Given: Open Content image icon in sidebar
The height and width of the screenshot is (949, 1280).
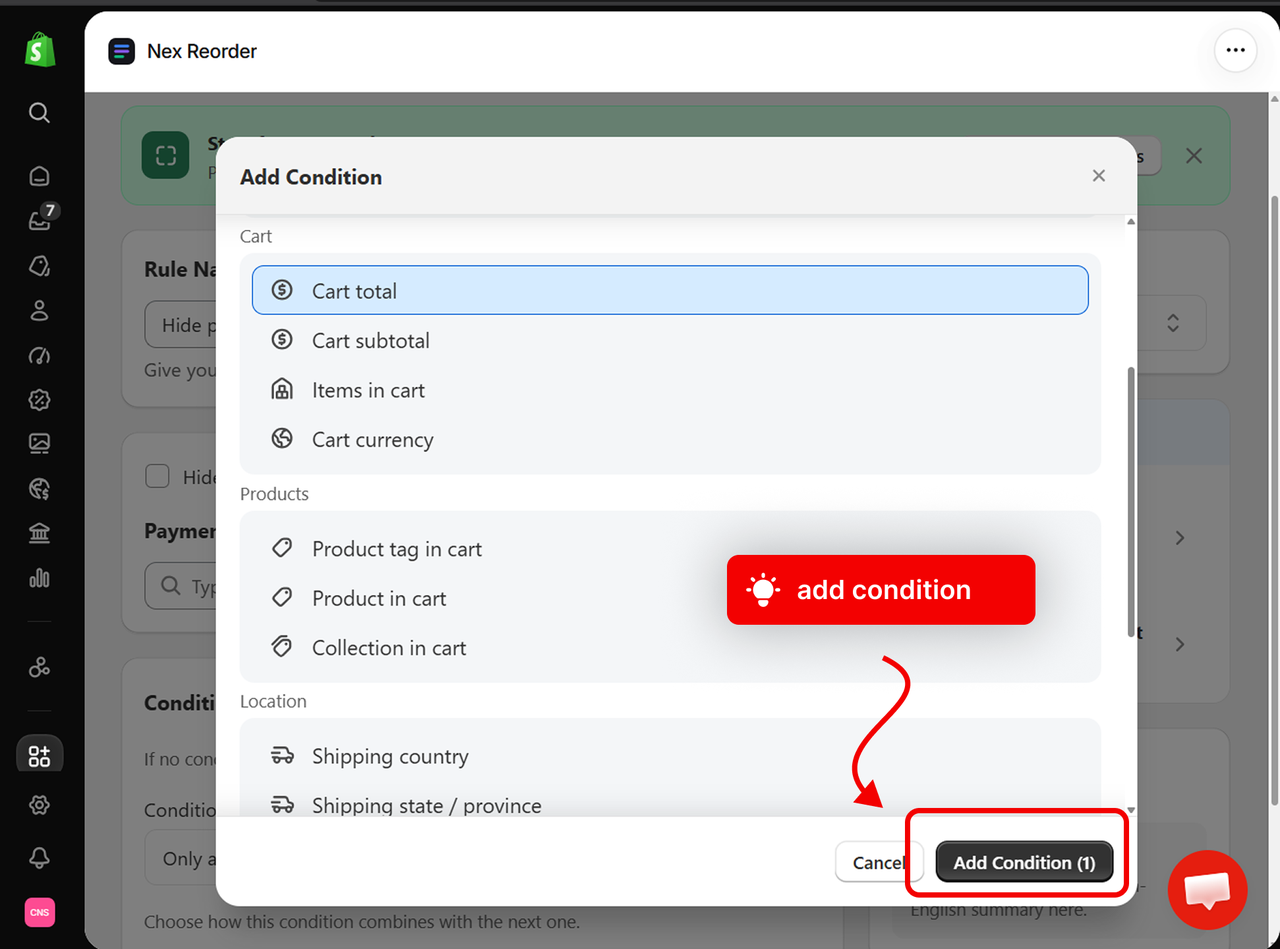Looking at the screenshot, I should point(39,443).
